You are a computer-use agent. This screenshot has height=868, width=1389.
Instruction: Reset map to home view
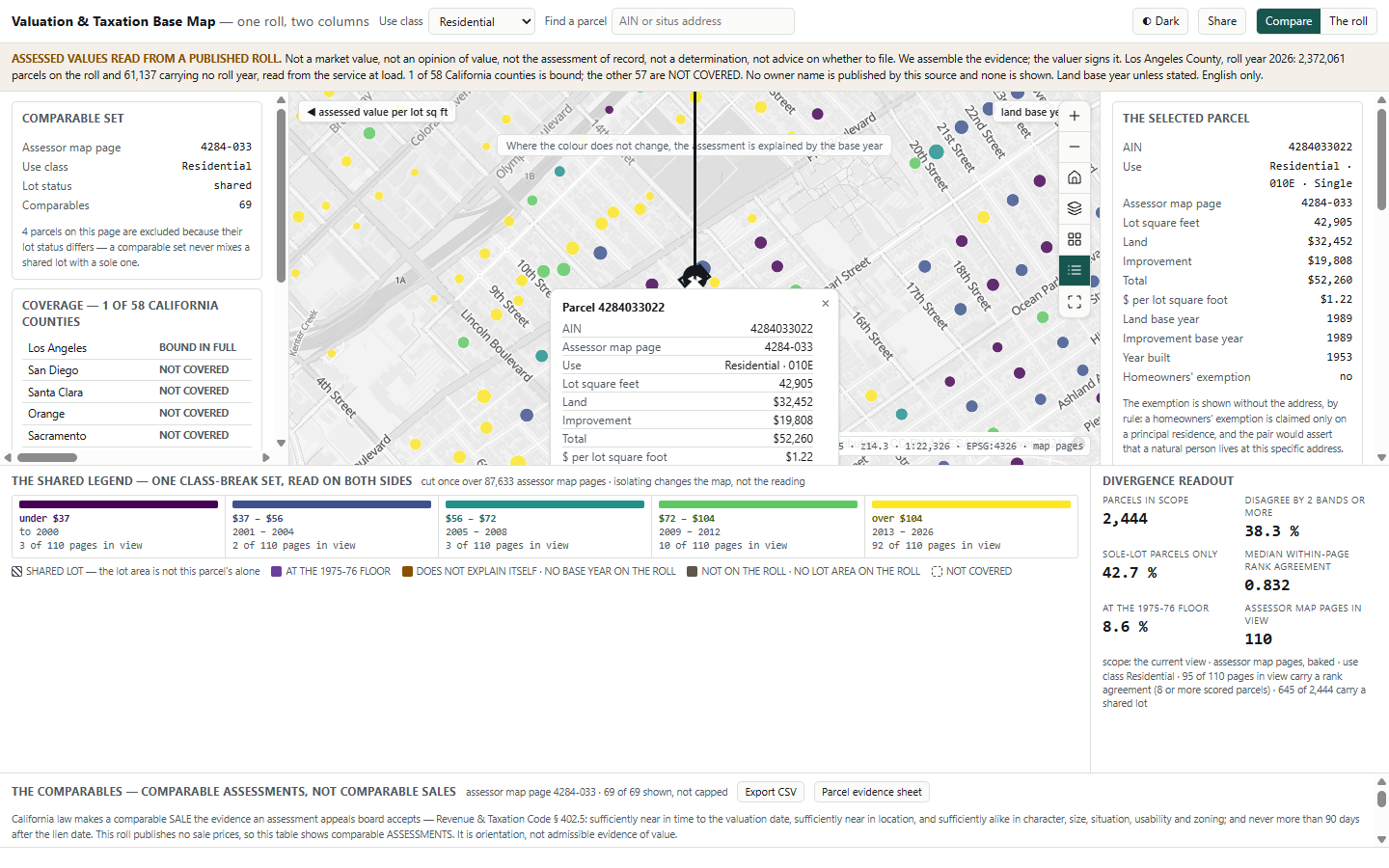1075,177
